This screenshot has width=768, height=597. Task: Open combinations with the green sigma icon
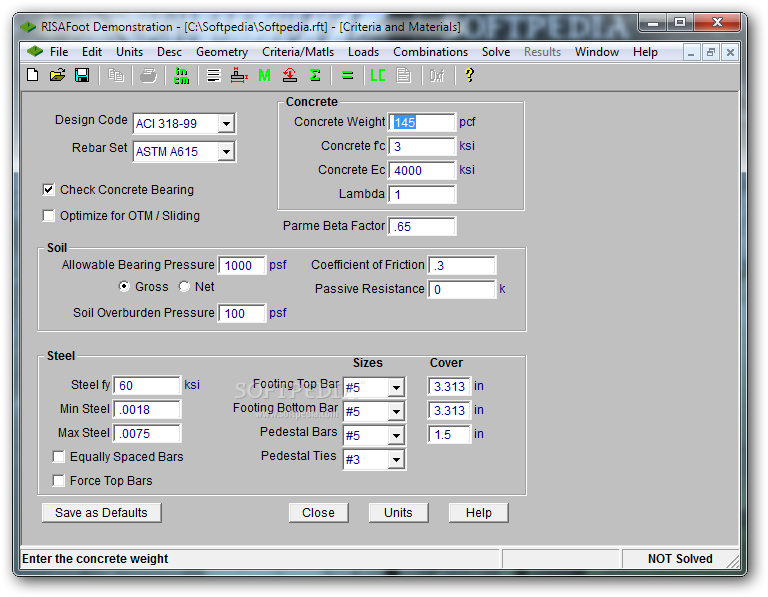(315, 75)
